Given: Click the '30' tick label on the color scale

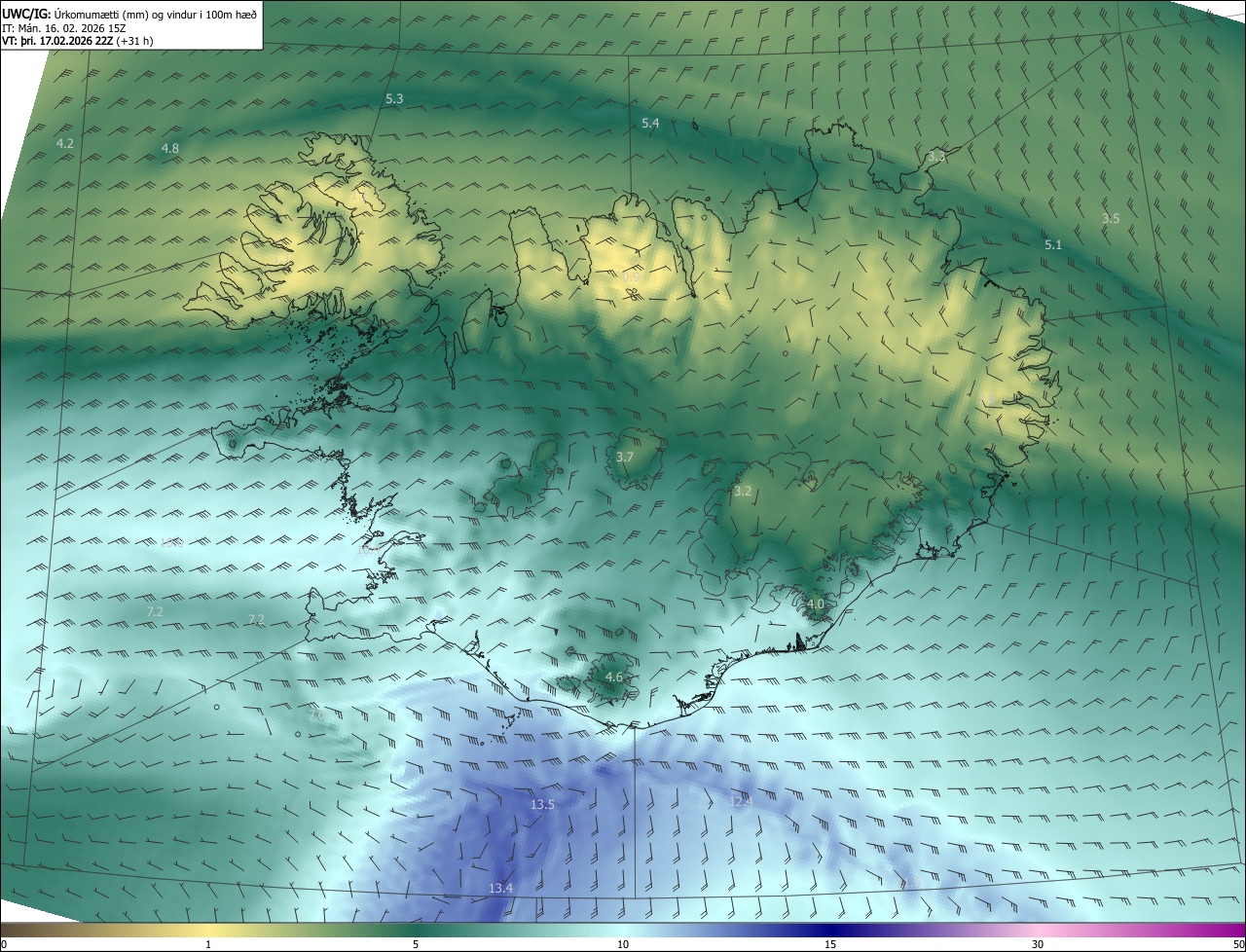Looking at the screenshot, I should pyautogui.click(x=1038, y=945).
